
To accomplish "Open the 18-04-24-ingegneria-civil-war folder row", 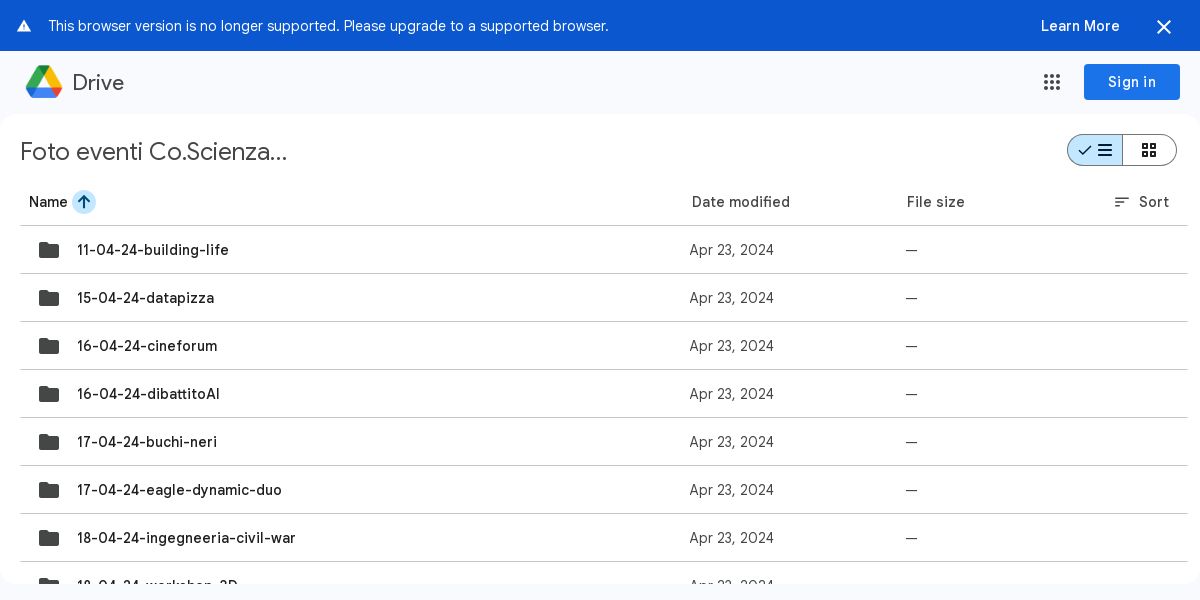I will click(x=186, y=538).
